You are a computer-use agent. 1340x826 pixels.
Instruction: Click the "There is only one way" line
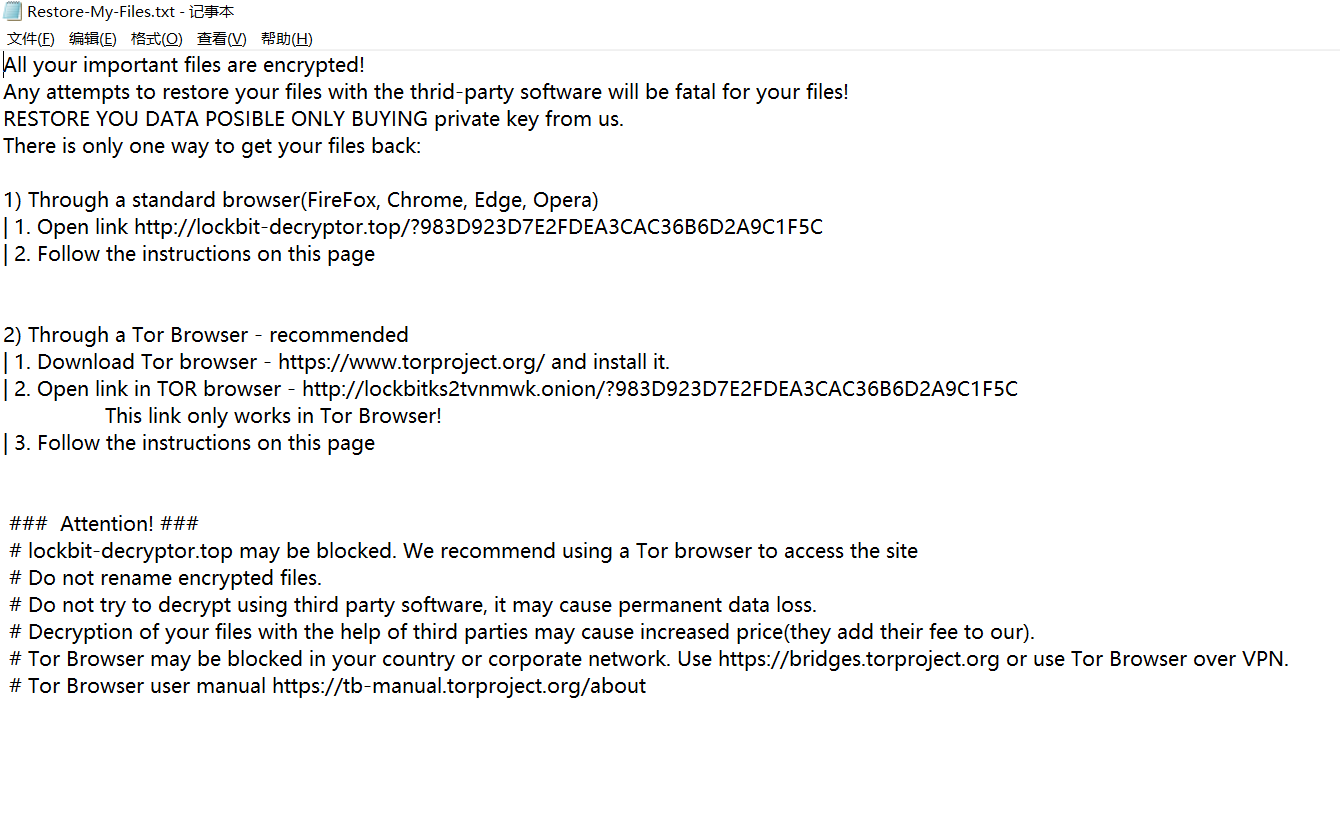tap(212, 146)
